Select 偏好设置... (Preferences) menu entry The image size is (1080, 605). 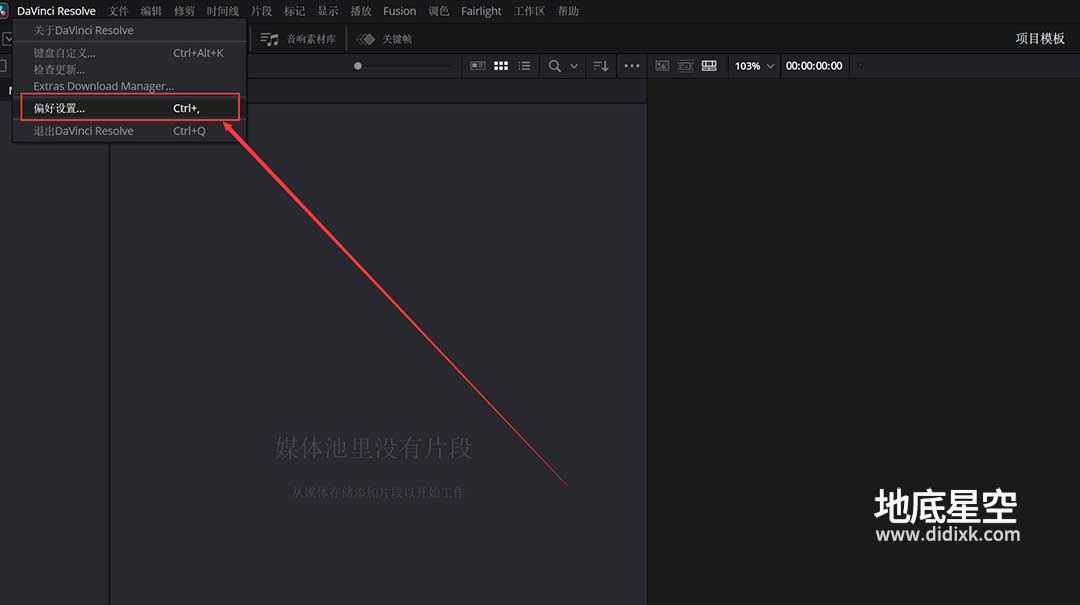(129, 108)
